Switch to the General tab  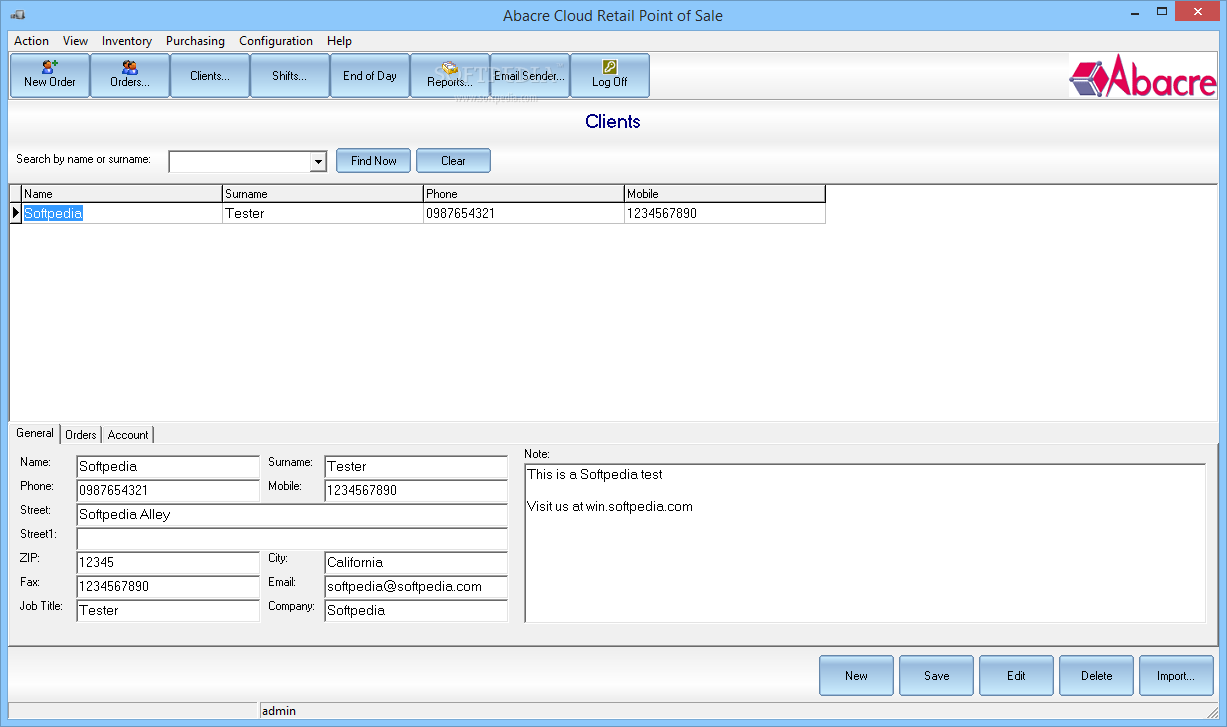[35, 433]
